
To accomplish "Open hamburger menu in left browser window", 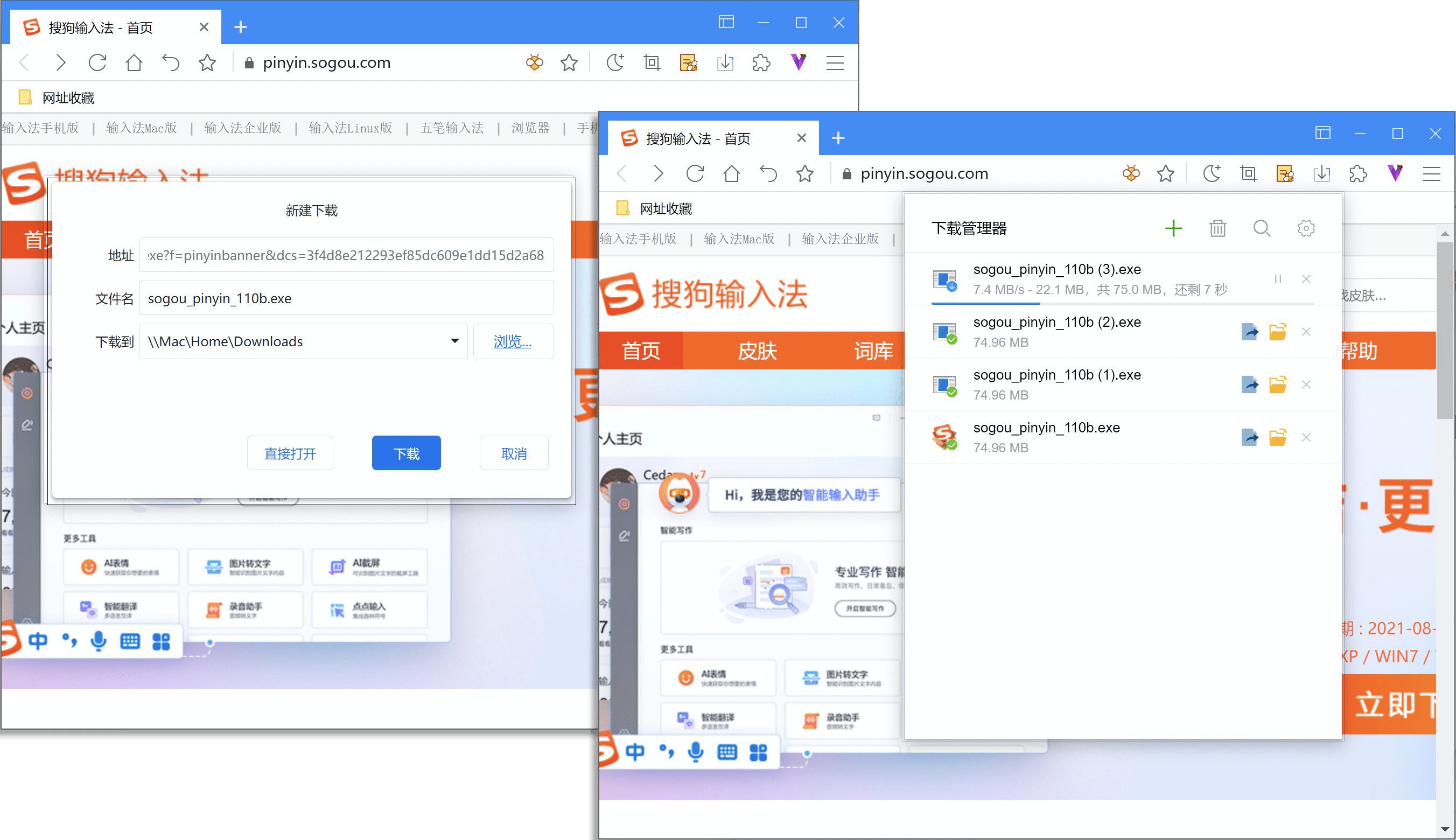I will click(x=835, y=62).
